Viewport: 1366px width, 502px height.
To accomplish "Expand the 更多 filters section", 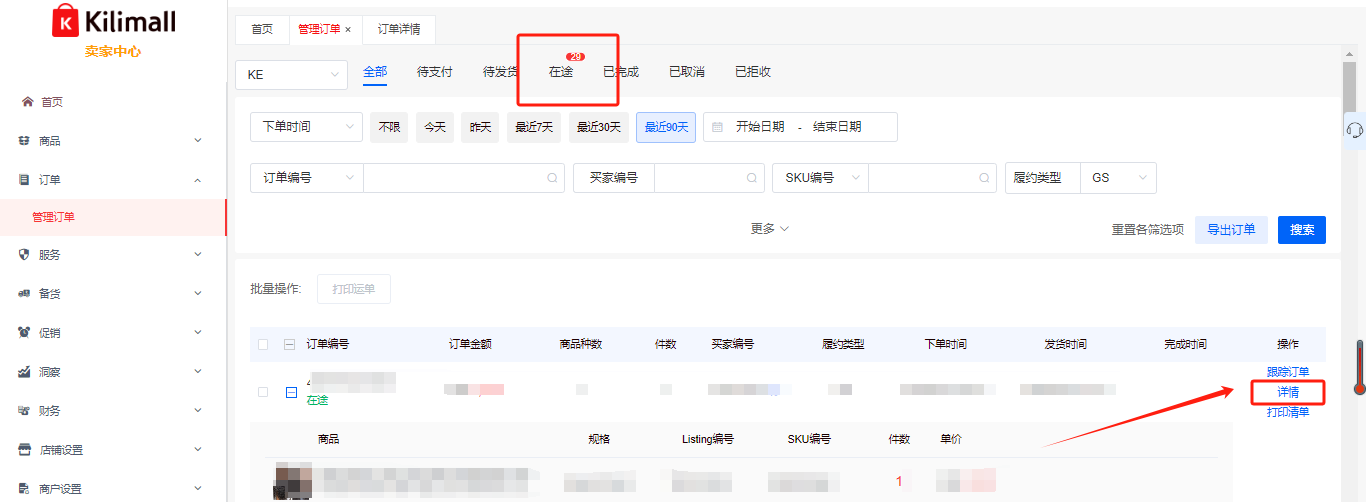I will 769,229.
